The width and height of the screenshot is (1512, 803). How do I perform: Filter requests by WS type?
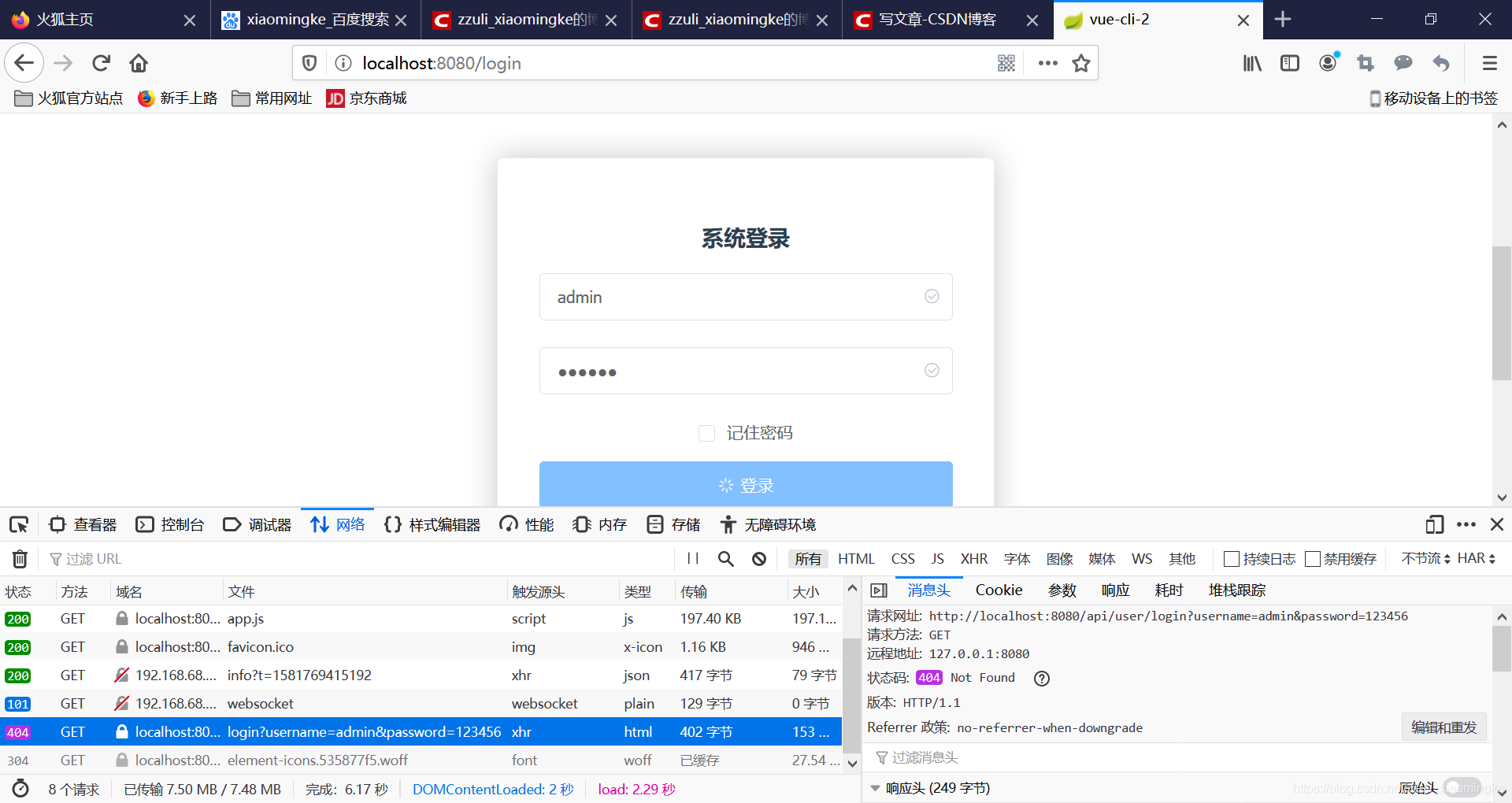pyautogui.click(x=1142, y=558)
